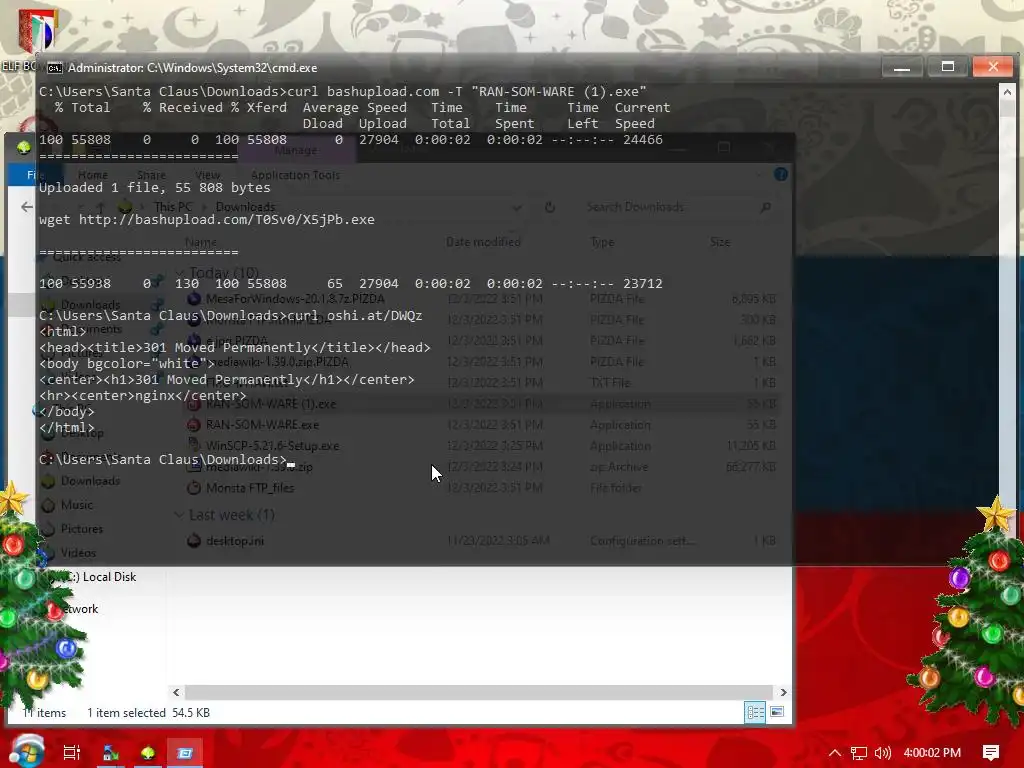This screenshot has width=1024, height=768.
Task: Open the network status tray icon
Action: [858, 753]
